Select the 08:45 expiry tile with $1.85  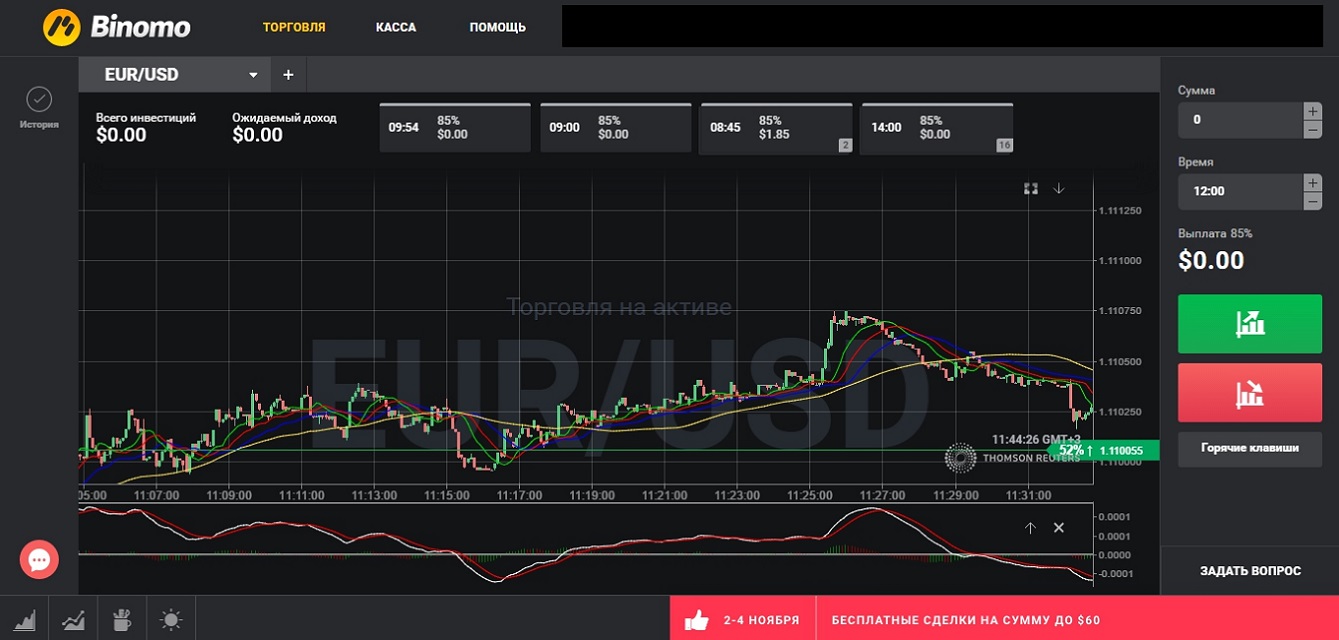pyautogui.click(x=776, y=128)
